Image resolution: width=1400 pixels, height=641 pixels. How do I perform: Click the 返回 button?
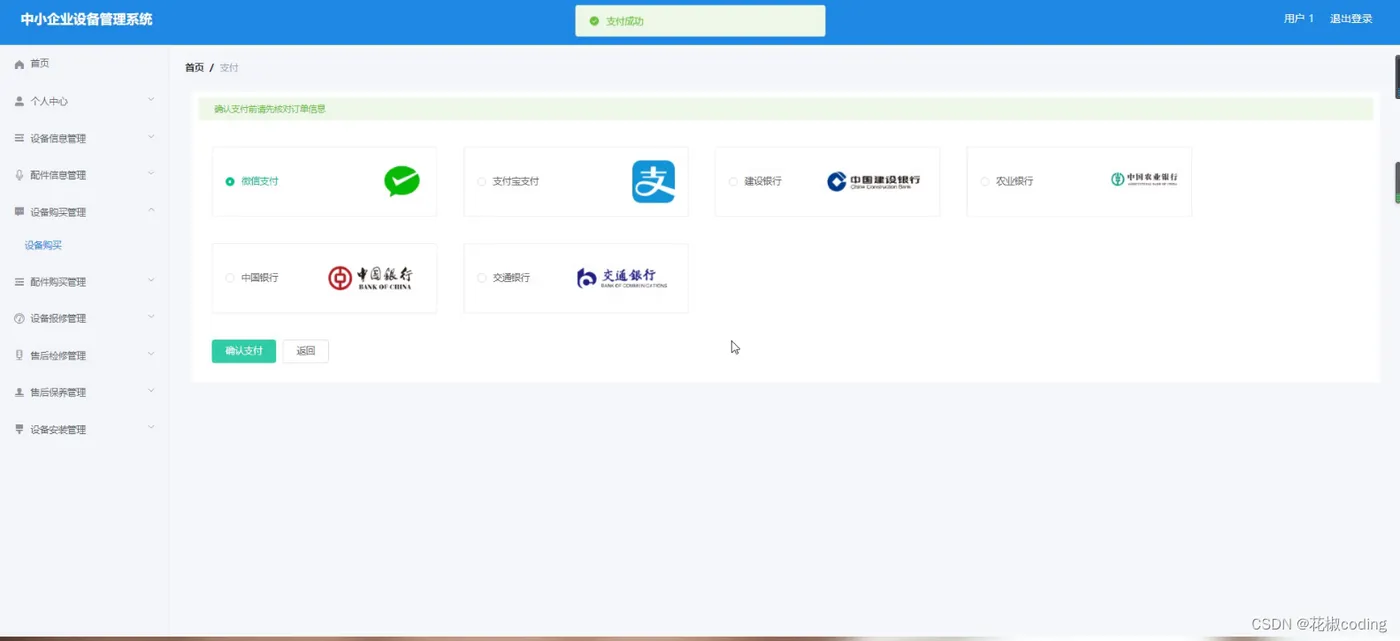click(x=306, y=351)
